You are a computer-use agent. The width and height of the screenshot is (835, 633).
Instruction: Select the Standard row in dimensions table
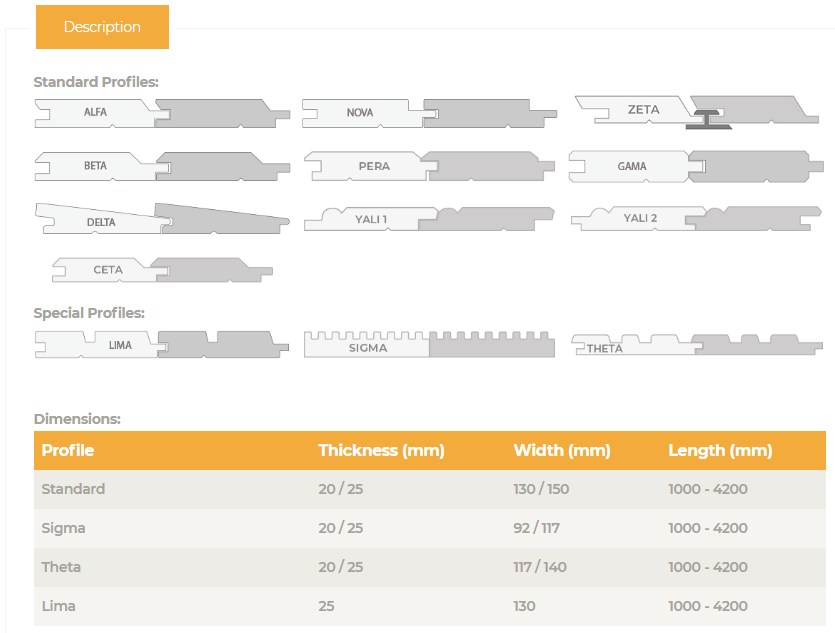click(x=73, y=489)
